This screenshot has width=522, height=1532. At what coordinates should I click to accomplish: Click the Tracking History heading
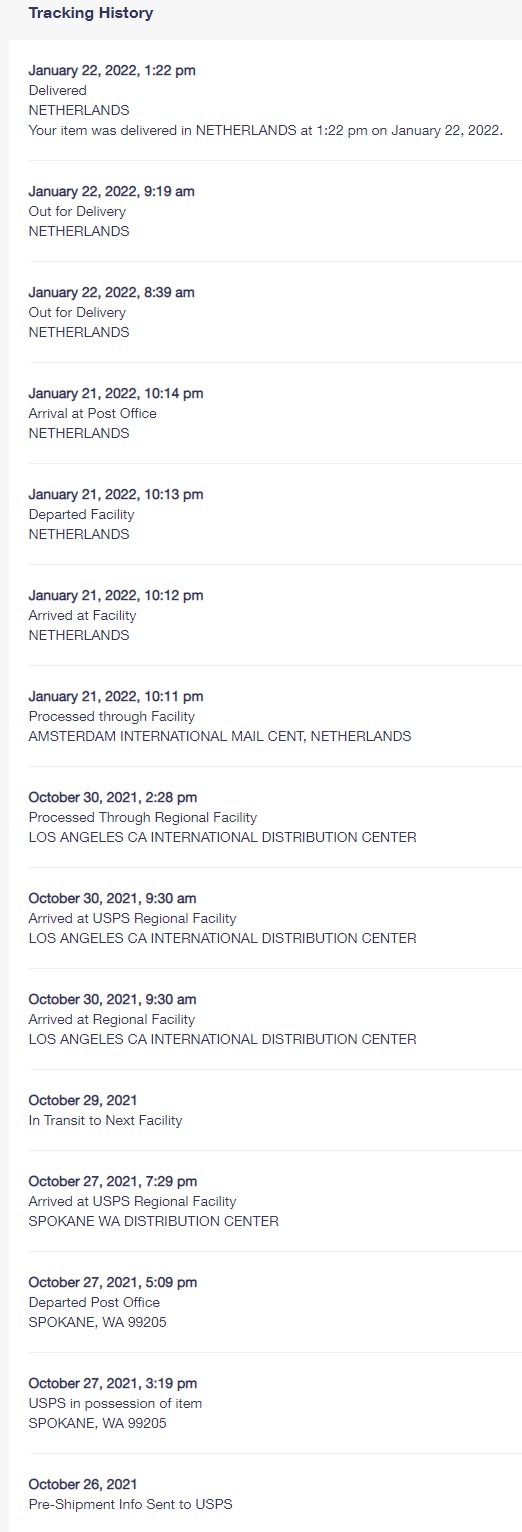pos(91,14)
